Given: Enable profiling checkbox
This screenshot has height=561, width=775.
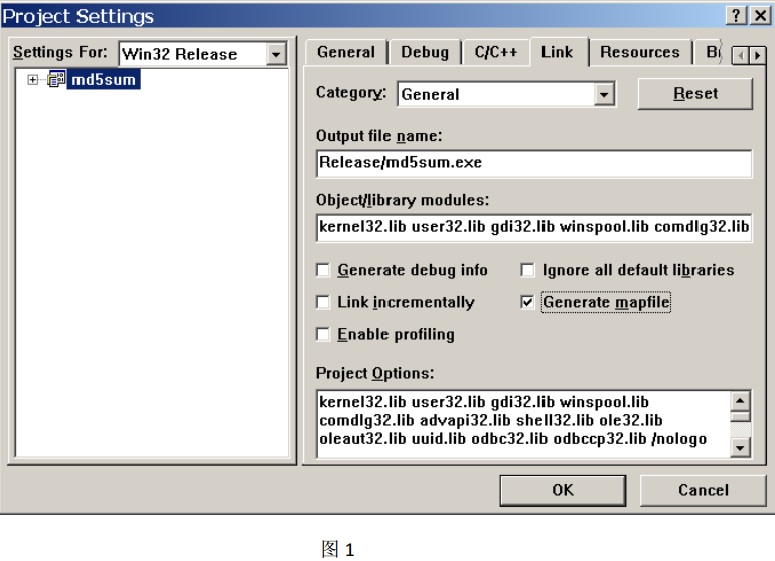Looking at the screenshot, I should [x=323, y=334].
